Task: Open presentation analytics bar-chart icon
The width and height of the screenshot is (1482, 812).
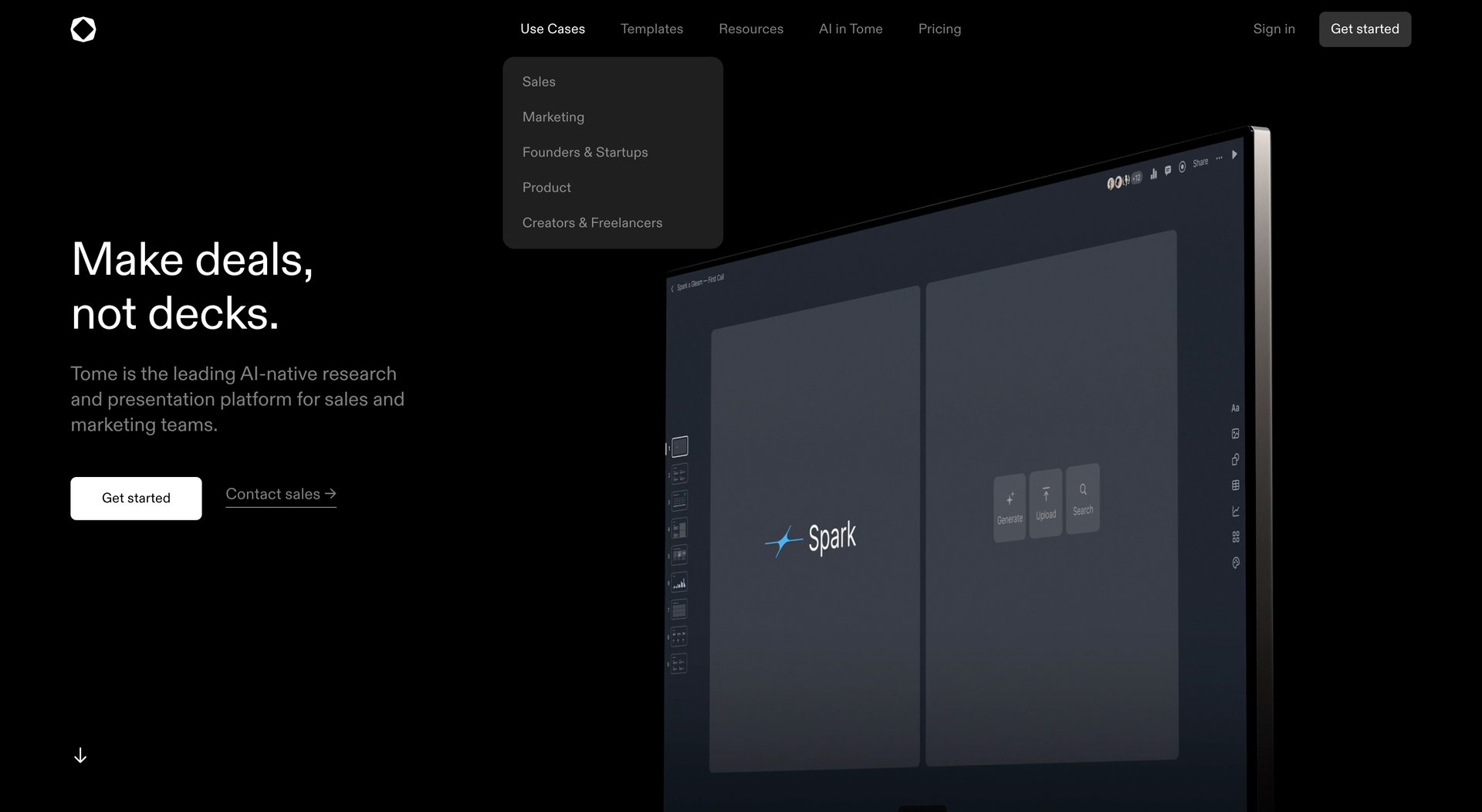Action: (1153, 174)
